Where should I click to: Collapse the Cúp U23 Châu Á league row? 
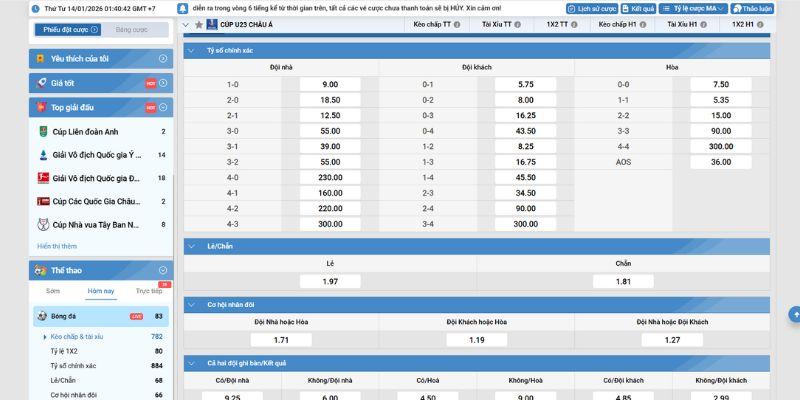[x=186, y=24]
